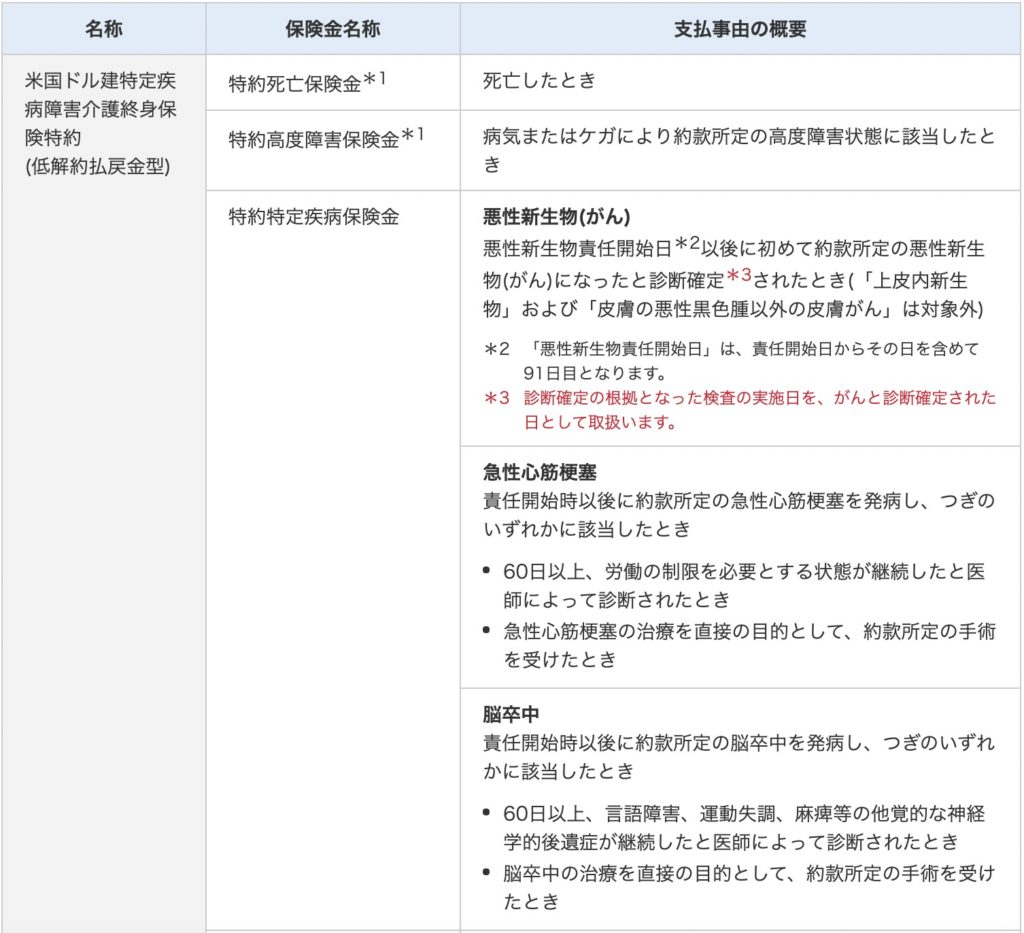The height and width of the screenshot is (933, 1024).
Task: Click the 保険金名称 column header
Action: click(x=332, y=28)
